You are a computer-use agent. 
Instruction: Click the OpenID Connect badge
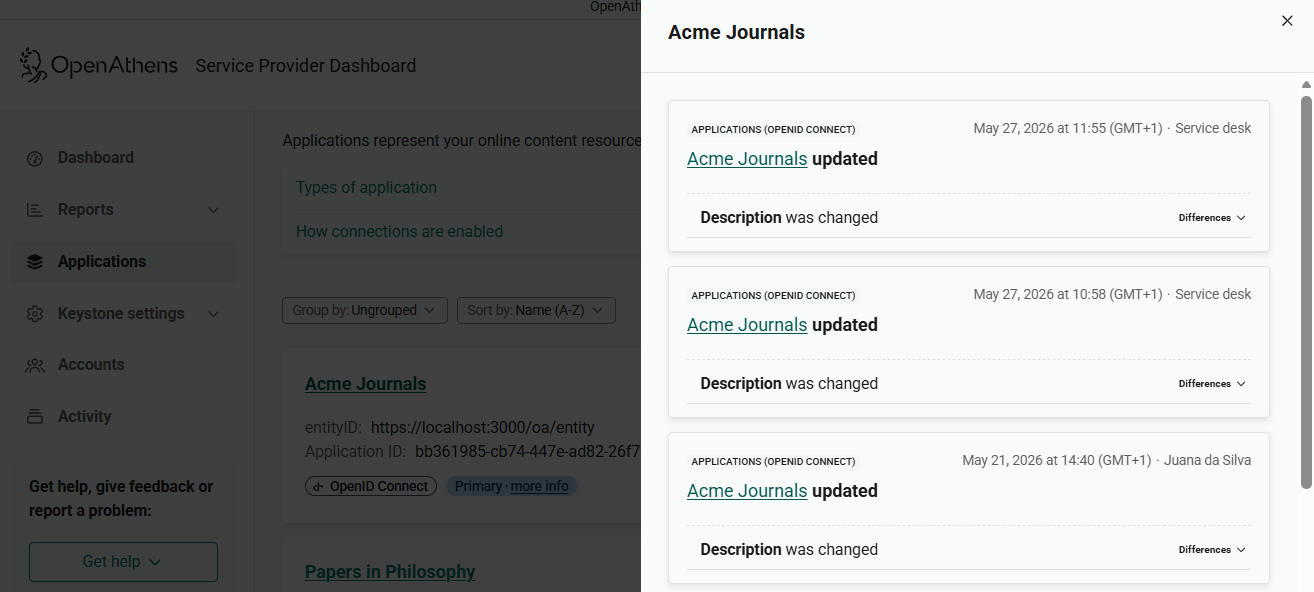[371, 487]
